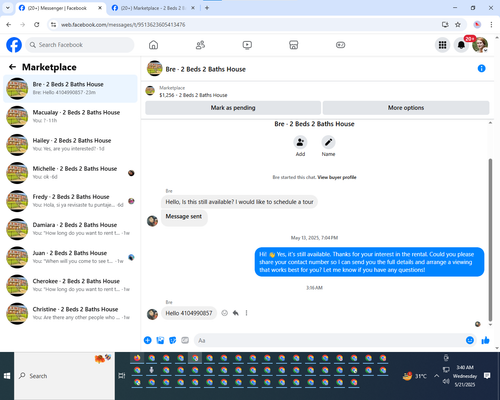Open the Windows Start menu

tap(7, 376)
